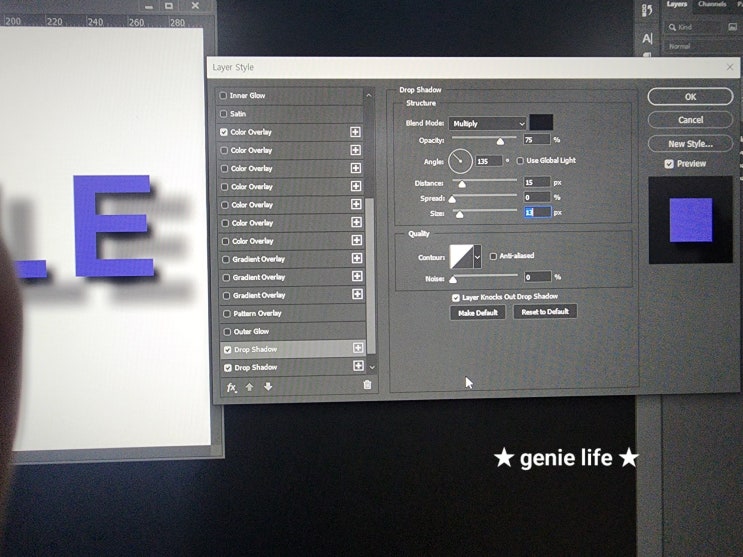
Task: Open the Blend Mode Multiply dropdown
Action: pyautogui.click(x=487, y=124)
